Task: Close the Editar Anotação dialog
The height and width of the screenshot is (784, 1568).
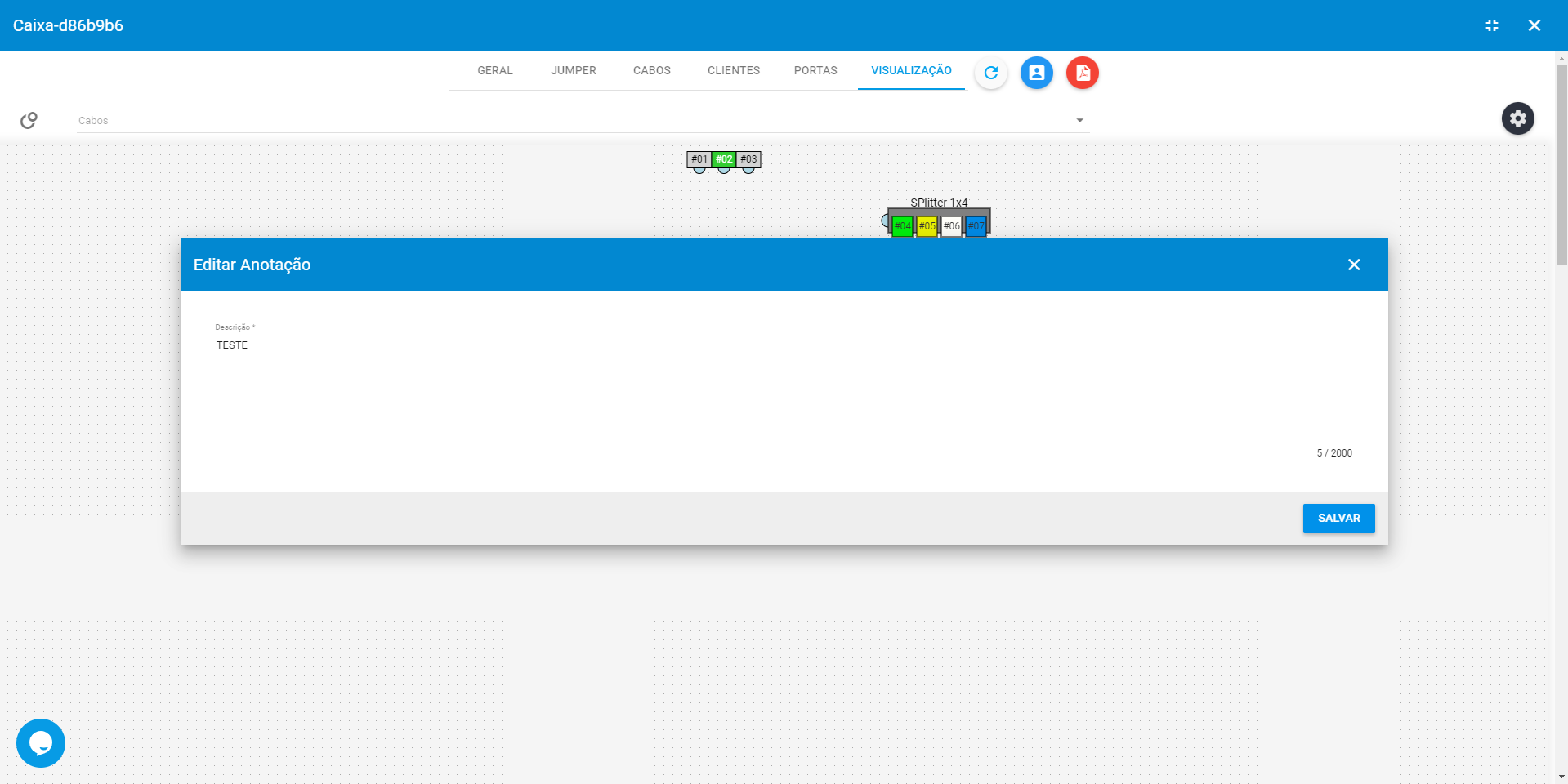Action: 1354,265
